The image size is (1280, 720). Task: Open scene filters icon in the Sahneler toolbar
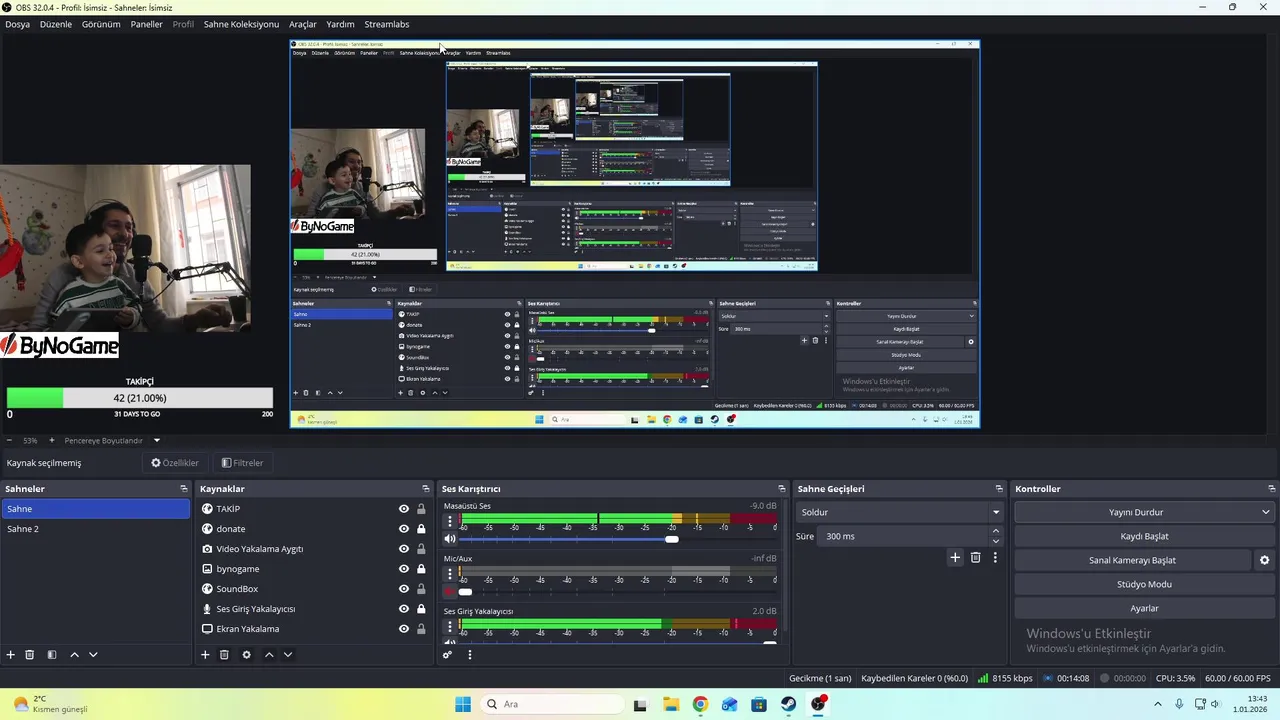[52, 655]
